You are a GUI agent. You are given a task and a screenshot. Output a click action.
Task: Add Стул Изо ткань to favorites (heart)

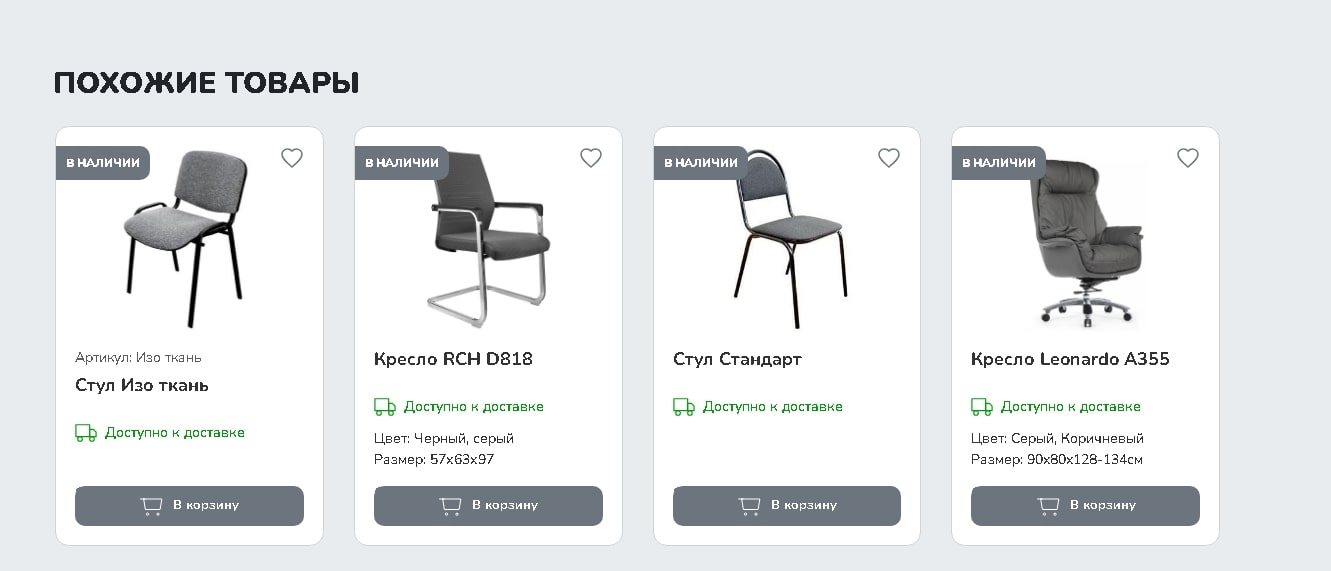click(292, 158)
